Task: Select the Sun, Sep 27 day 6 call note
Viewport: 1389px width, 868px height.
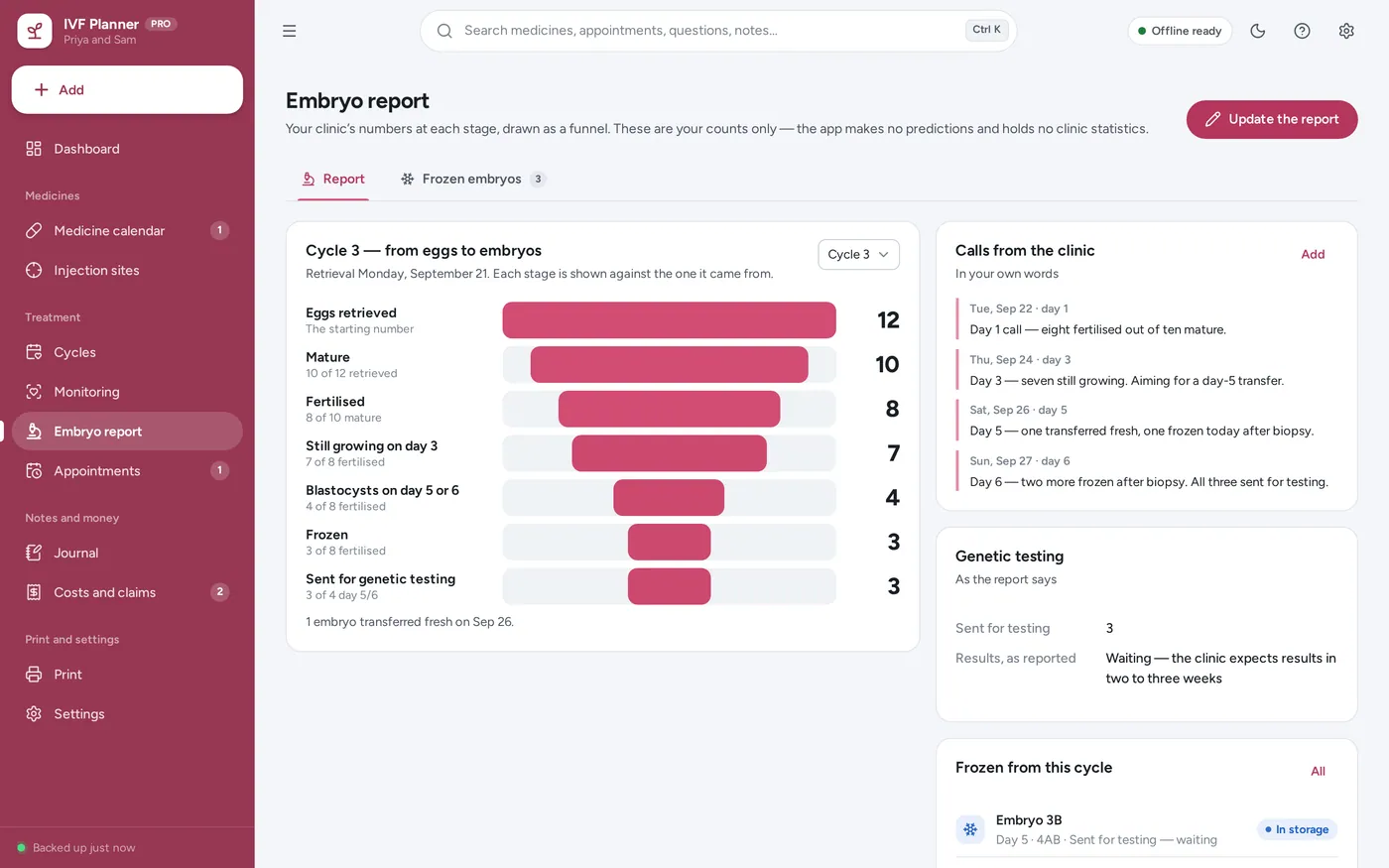Action: pyautogui.click(x=1147, y=471)
